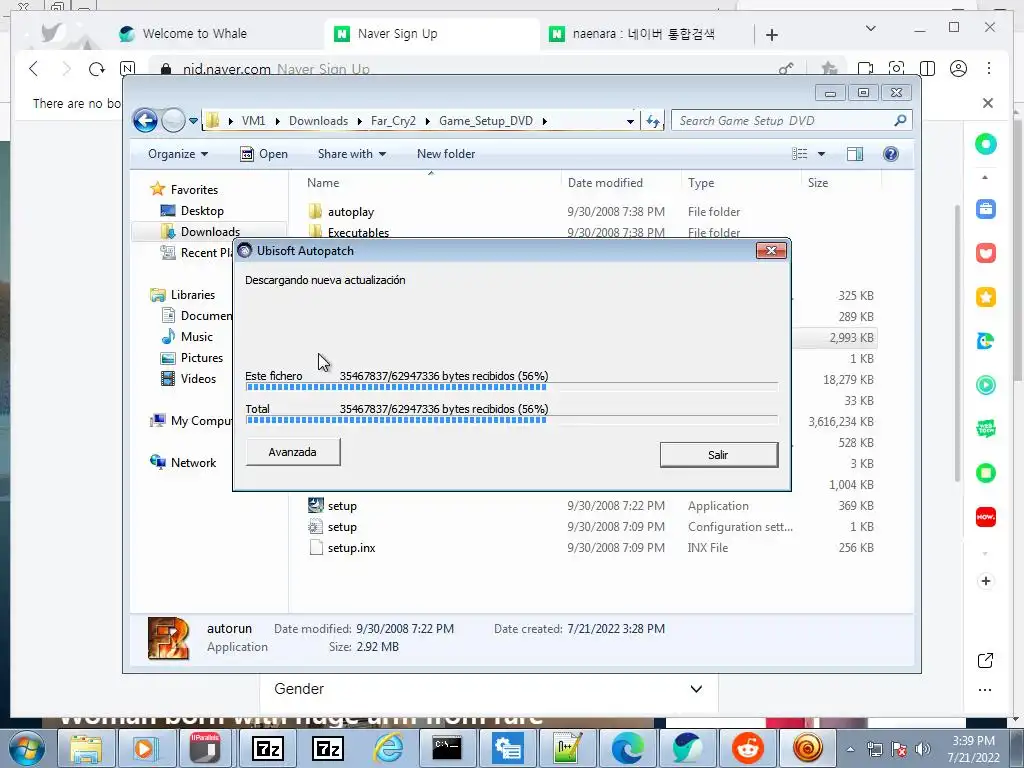Open the Windows Start menu
This screenshot has width=1024, height=768.
coord(25,748)
